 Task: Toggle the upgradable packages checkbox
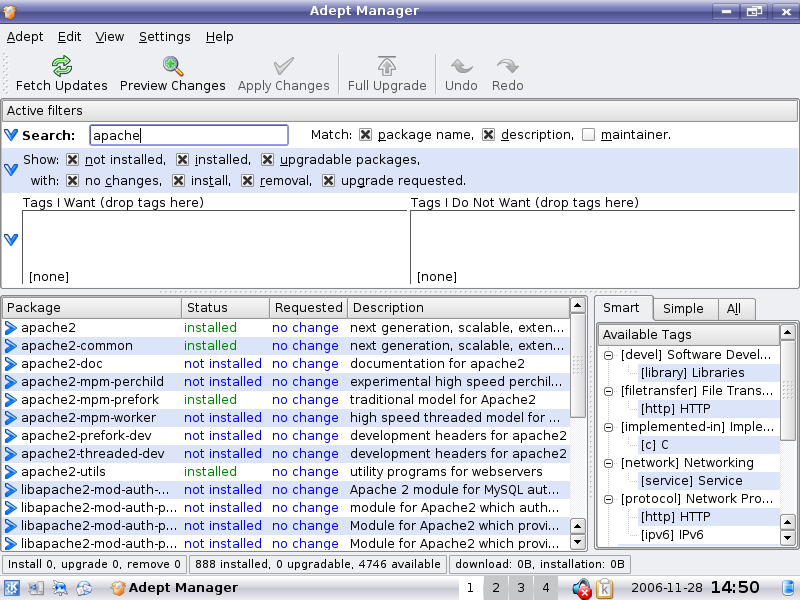[267, 160]
